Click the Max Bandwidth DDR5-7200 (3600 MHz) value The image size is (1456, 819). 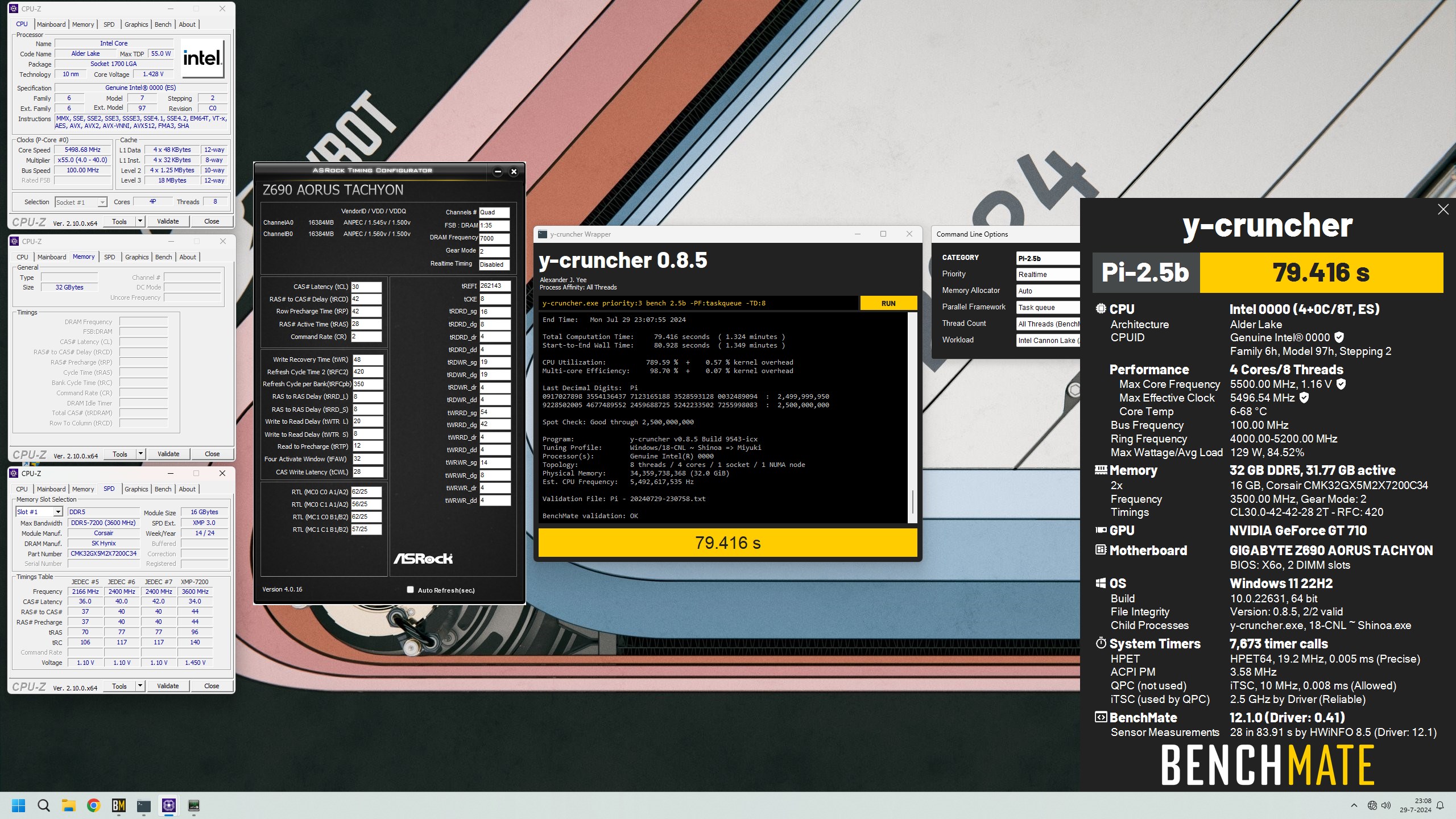click(104, 523)
